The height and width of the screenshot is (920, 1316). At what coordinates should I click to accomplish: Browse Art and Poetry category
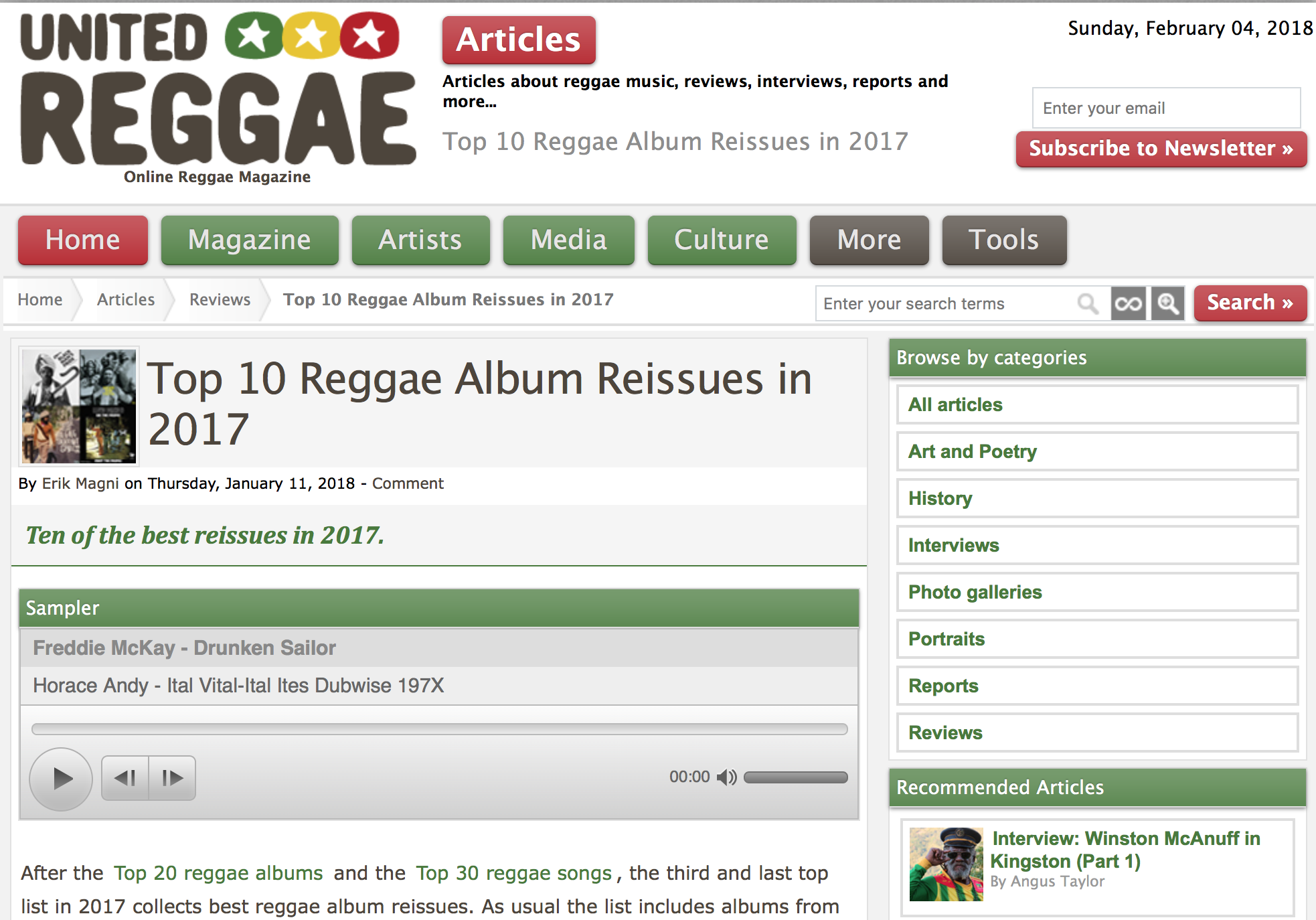1098,451
